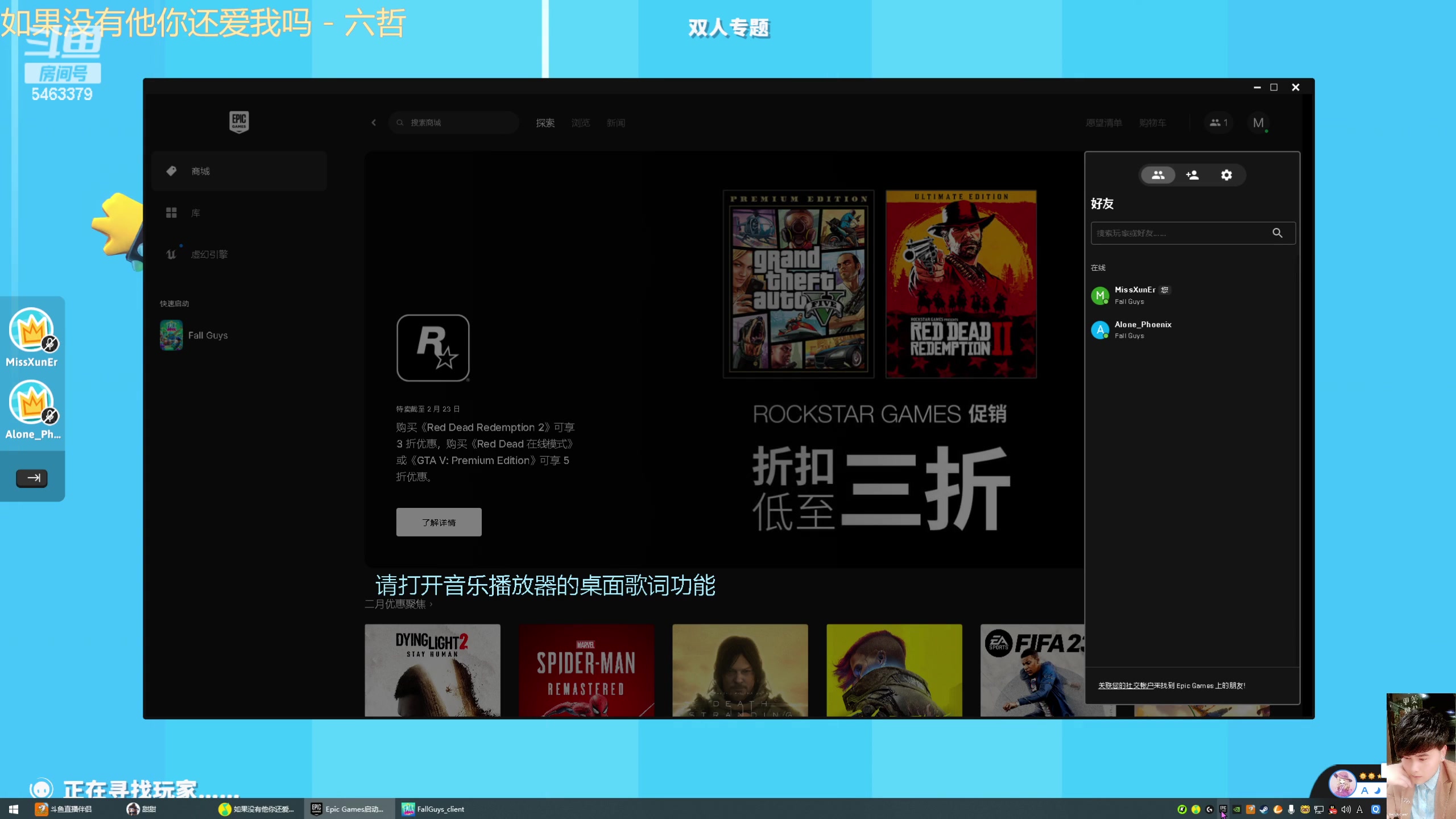
Task: Open FIFA 23 game tile
Action: (x=1032, y=670)
